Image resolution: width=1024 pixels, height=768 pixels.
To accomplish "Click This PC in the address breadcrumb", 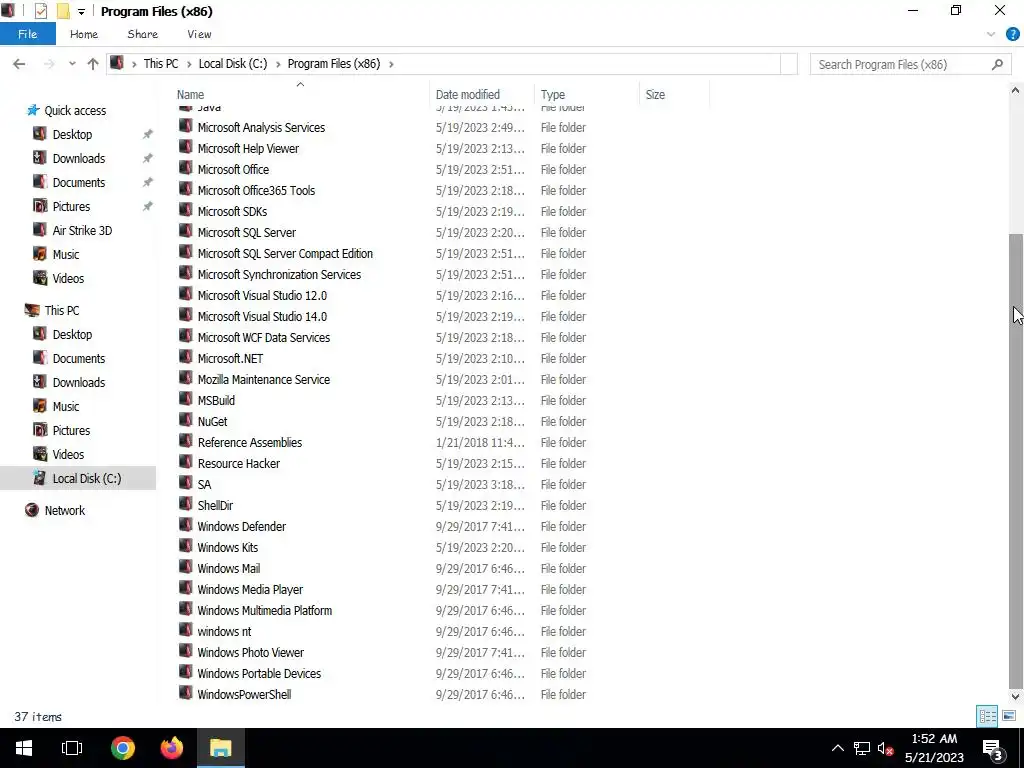I will (x=161, y=64).
